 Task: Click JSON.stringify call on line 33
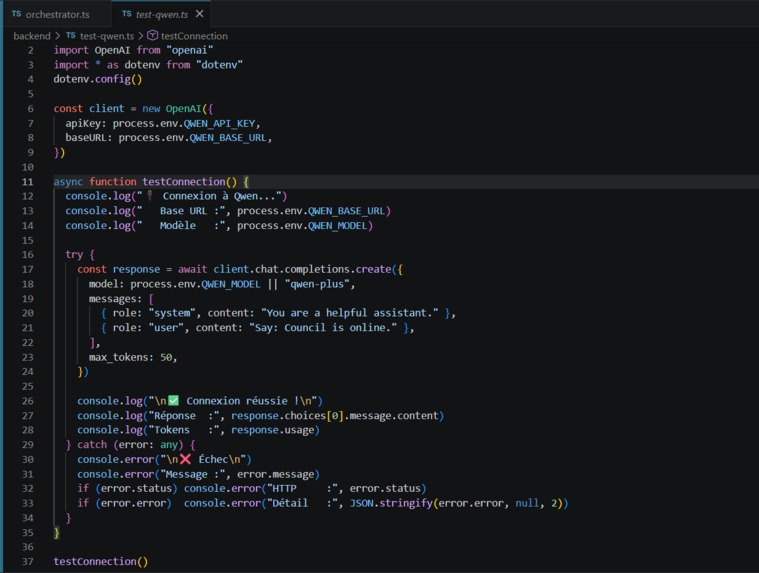391,503
